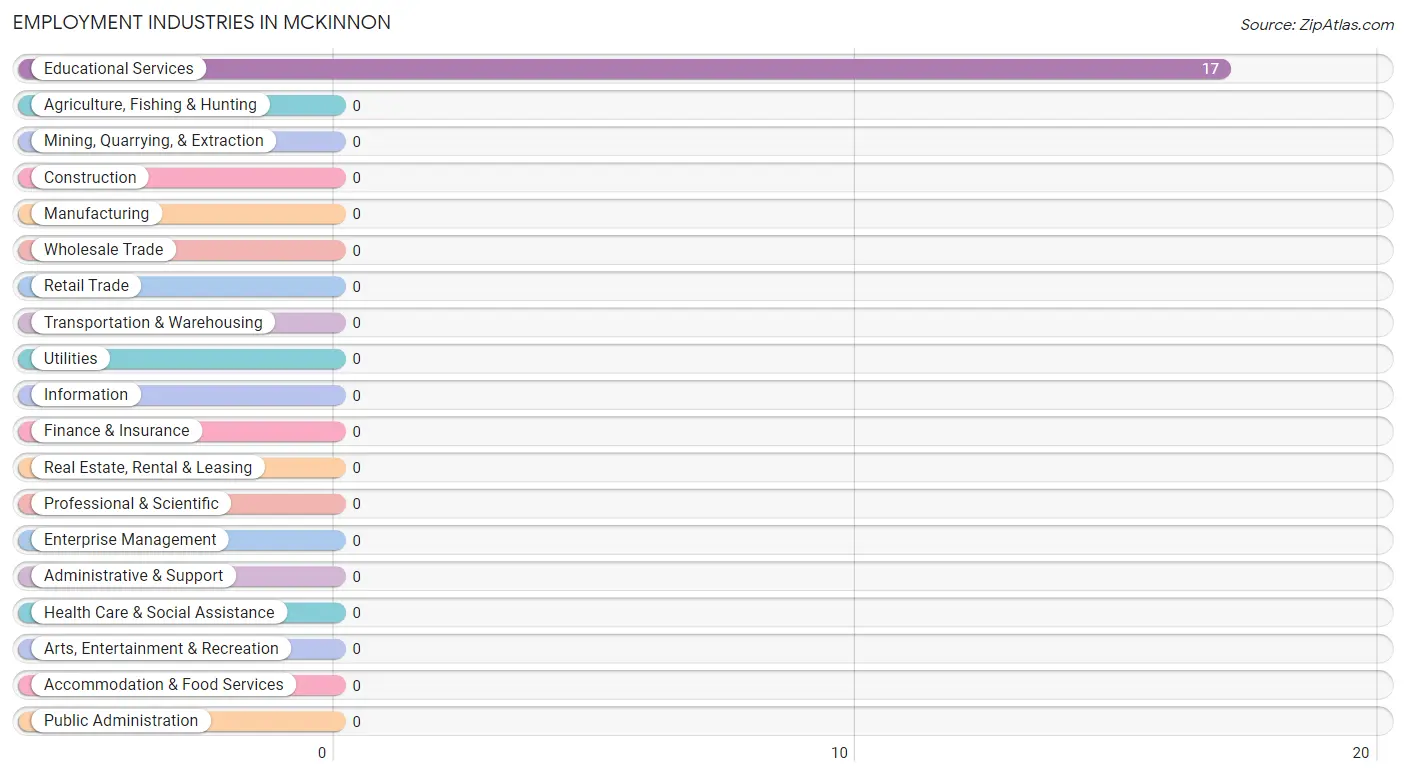Click the Retail Trade label
Screen dimensions: 1406x776
tap(86, 286)
